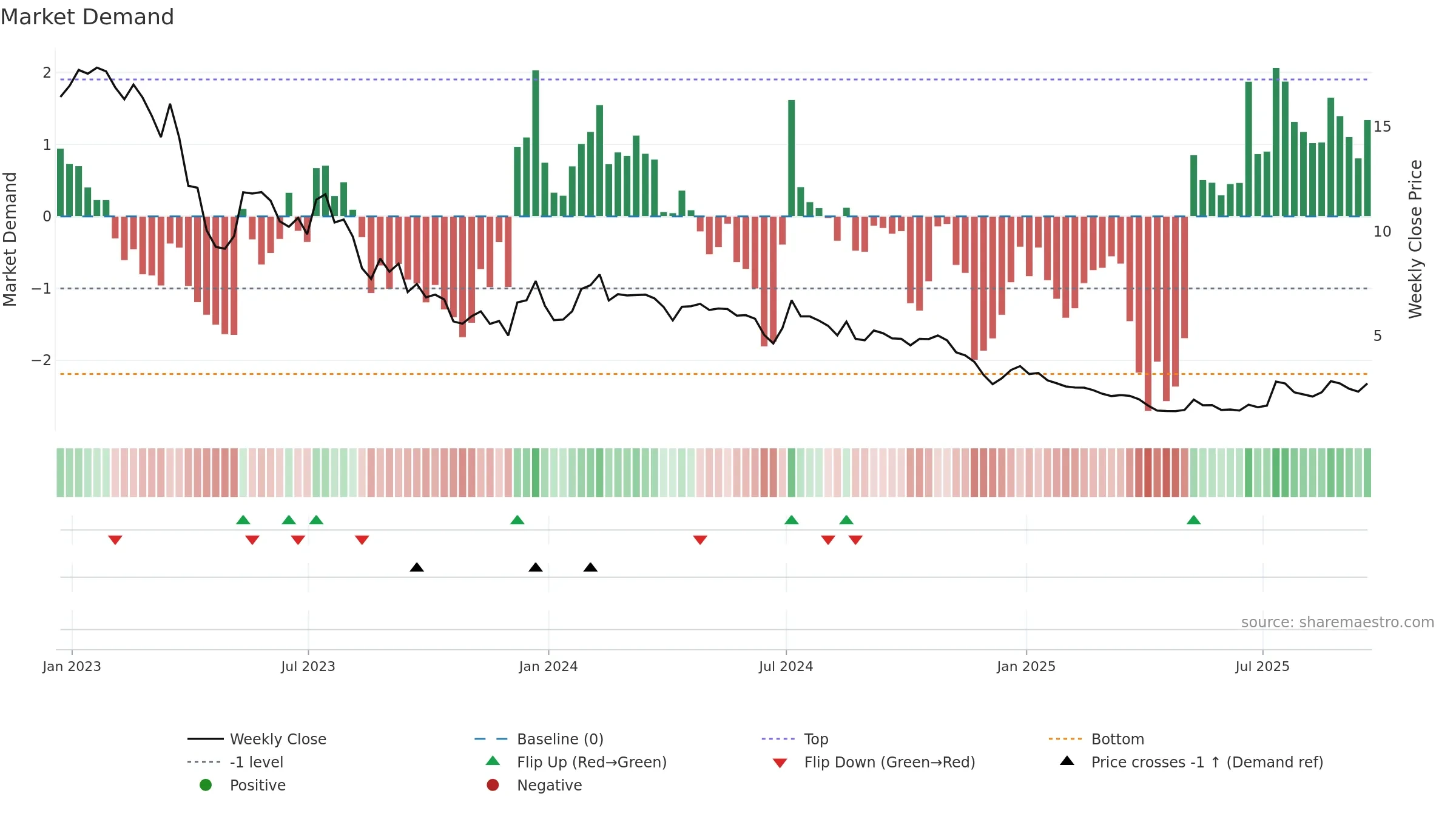Select the Top legend label
Image resolution: width=1456 pixels, height=819 pixels.
click(816, 739)
